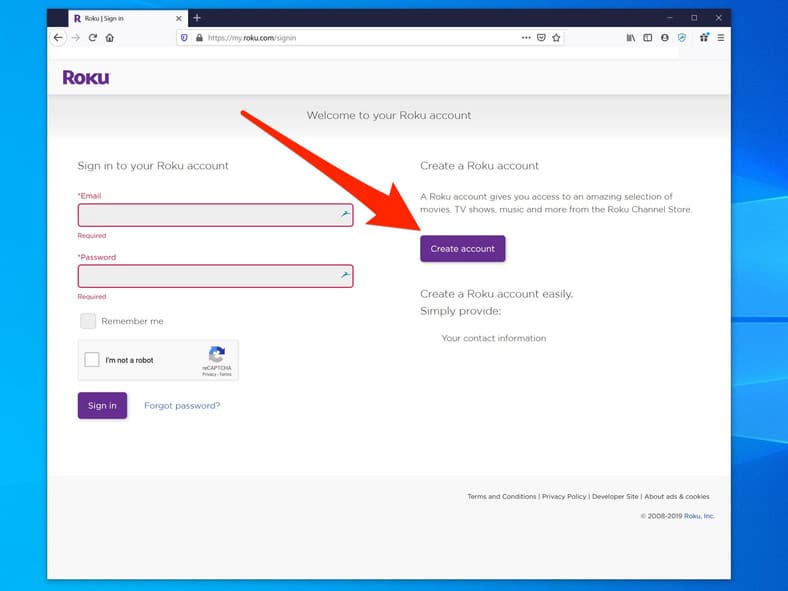The height and width of the screenshot is (591, 788).
Task: Click the Roku logo
Action: [x=86, y=77]
